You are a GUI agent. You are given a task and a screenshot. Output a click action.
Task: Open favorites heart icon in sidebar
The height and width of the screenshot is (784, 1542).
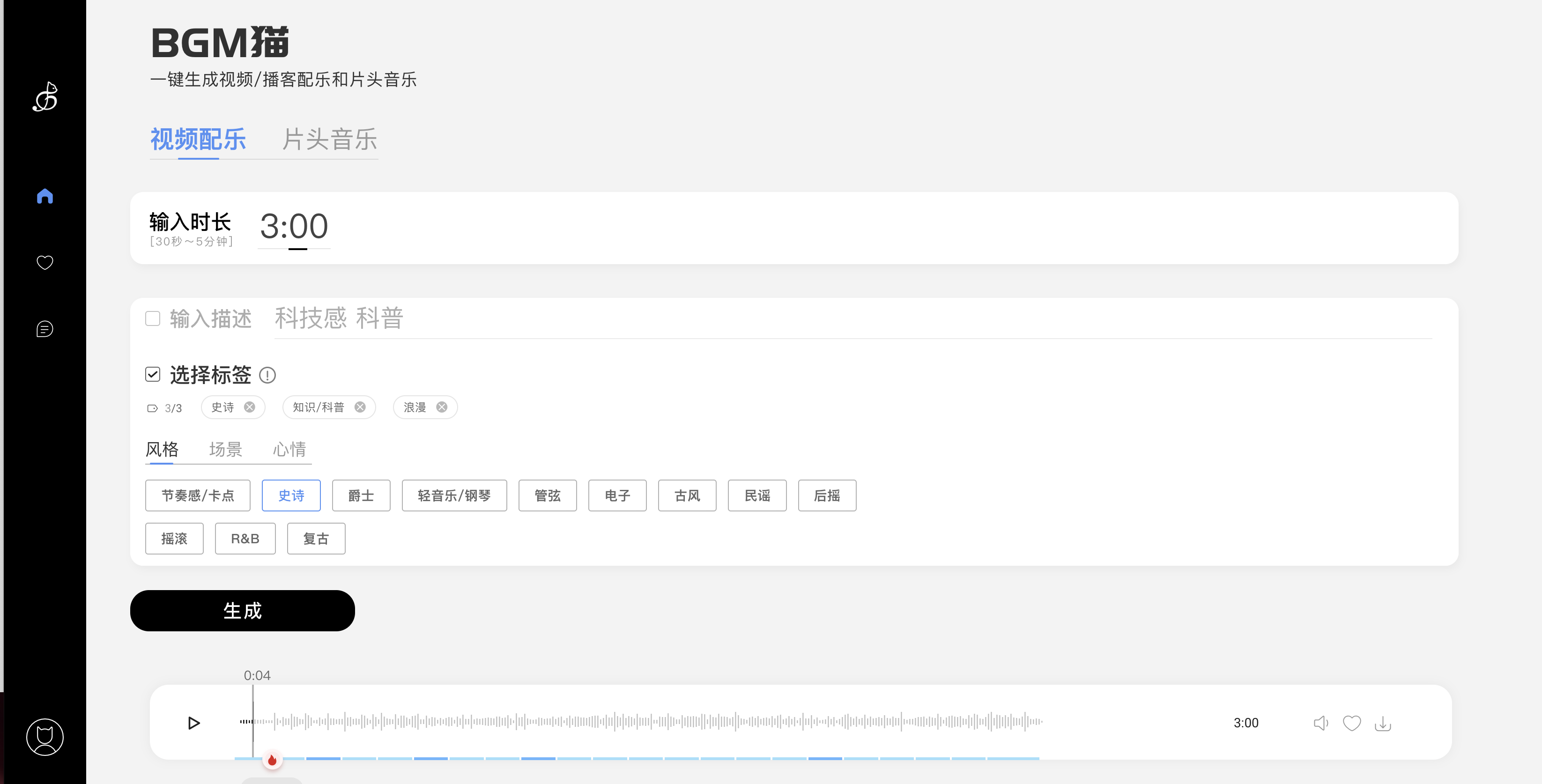point(45,262)
